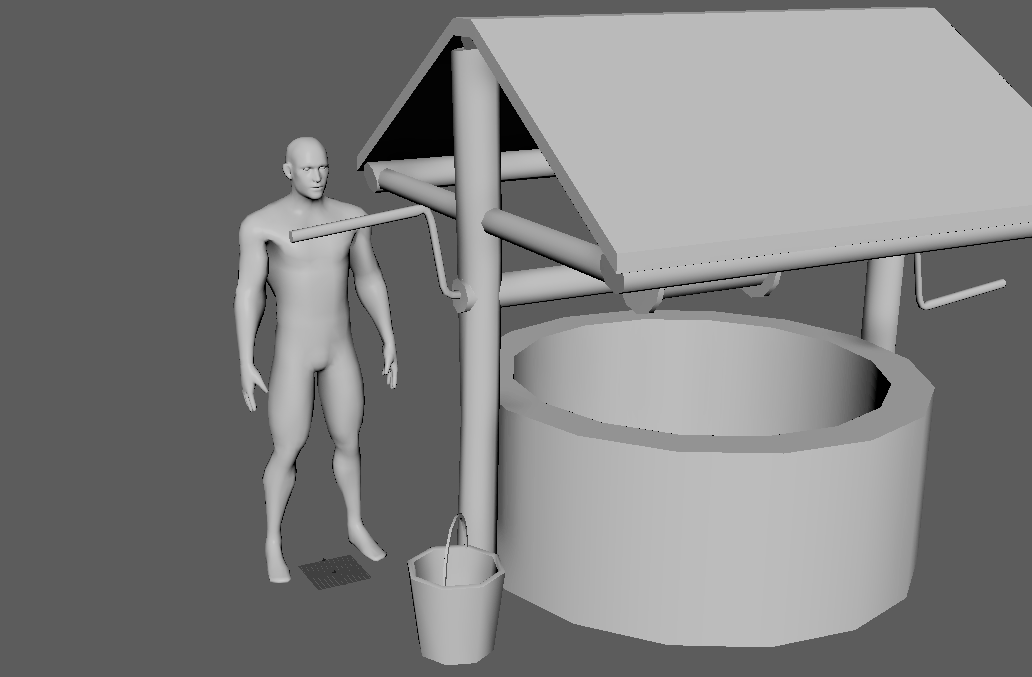
Task: Select the crank handle on the right side
Action: point(960,293)
